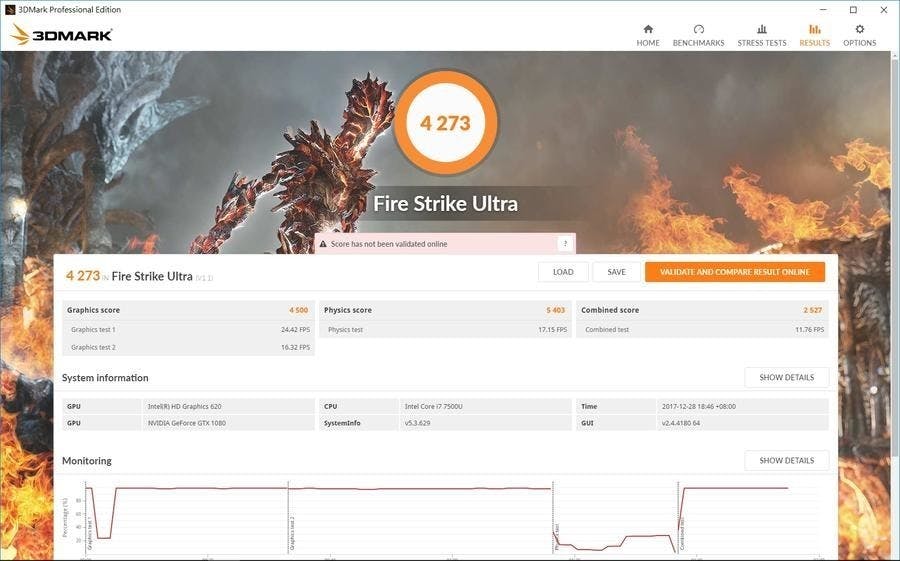The image size is (900, 561).
Task: Open the OPTIONS tab
Action: 859,36
